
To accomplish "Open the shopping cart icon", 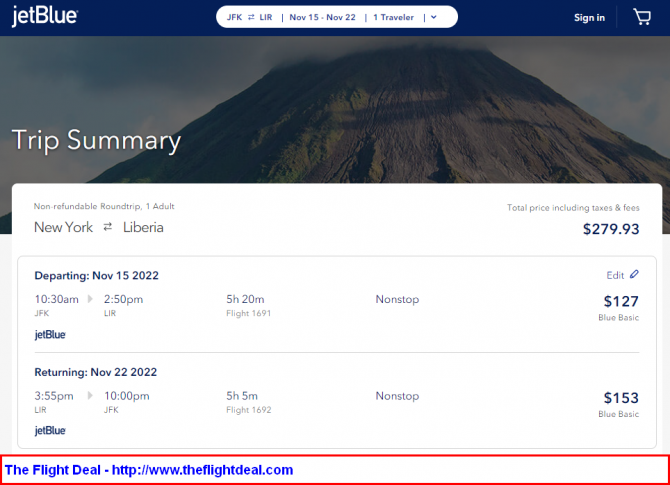I will pos(642,17).
